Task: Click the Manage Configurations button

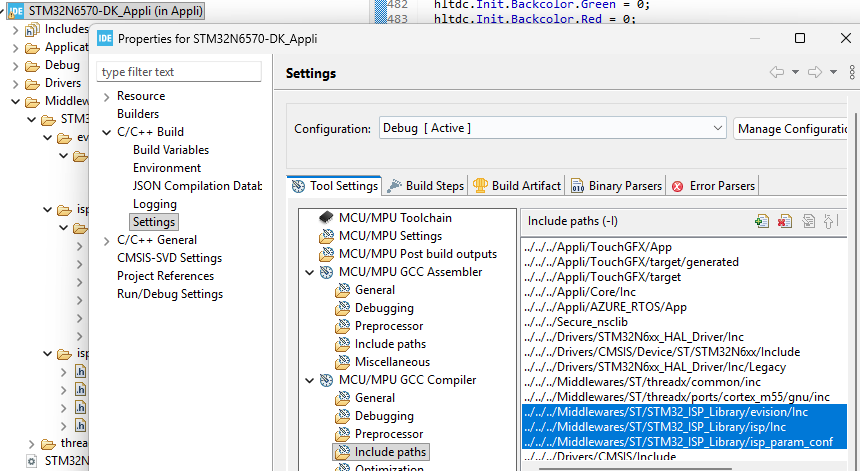Action: click(796, 129)
